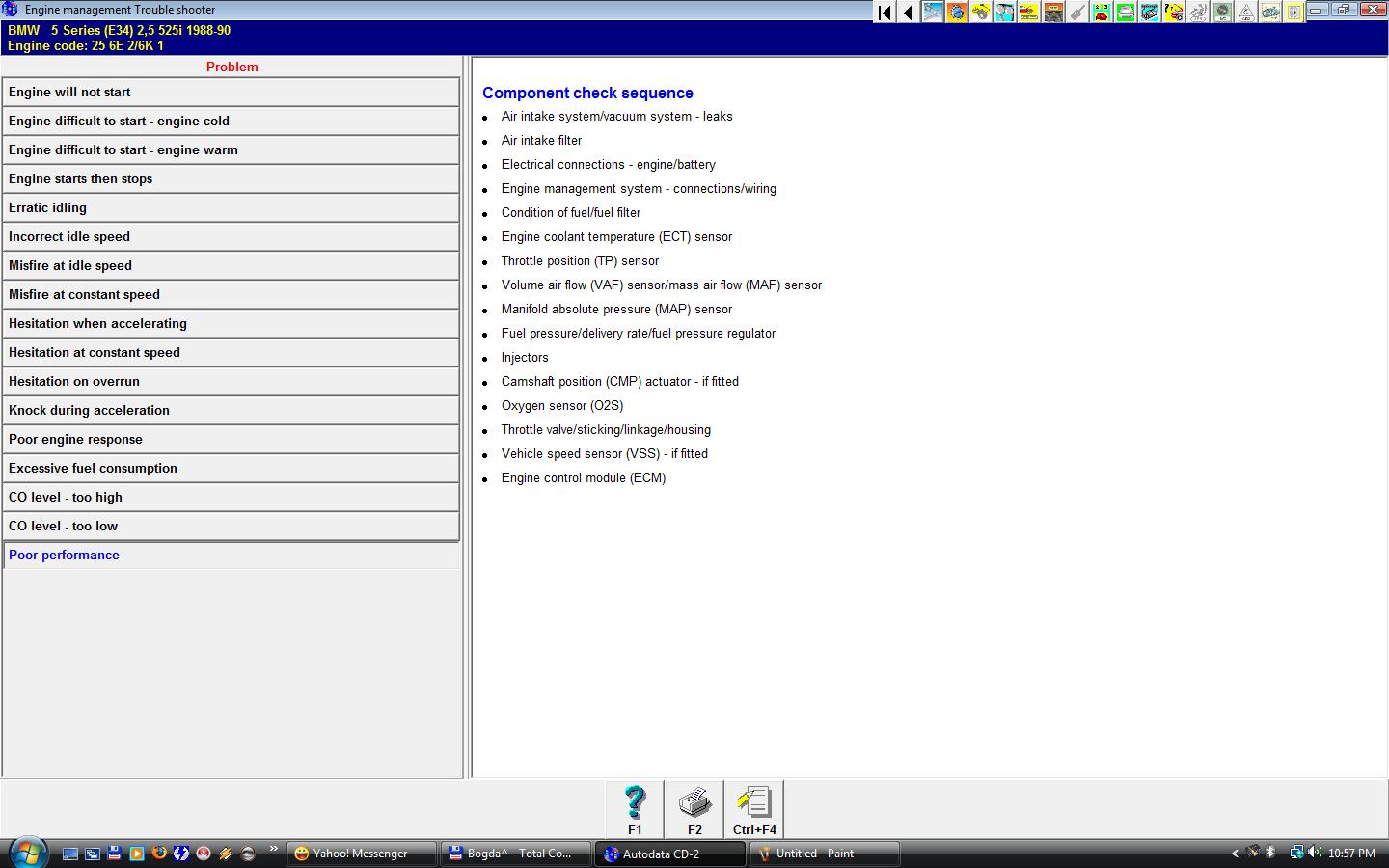The width and height of the screenshot is (1389, 868).
Task: Select 'Poor engine response'
Action: [231, 439]
